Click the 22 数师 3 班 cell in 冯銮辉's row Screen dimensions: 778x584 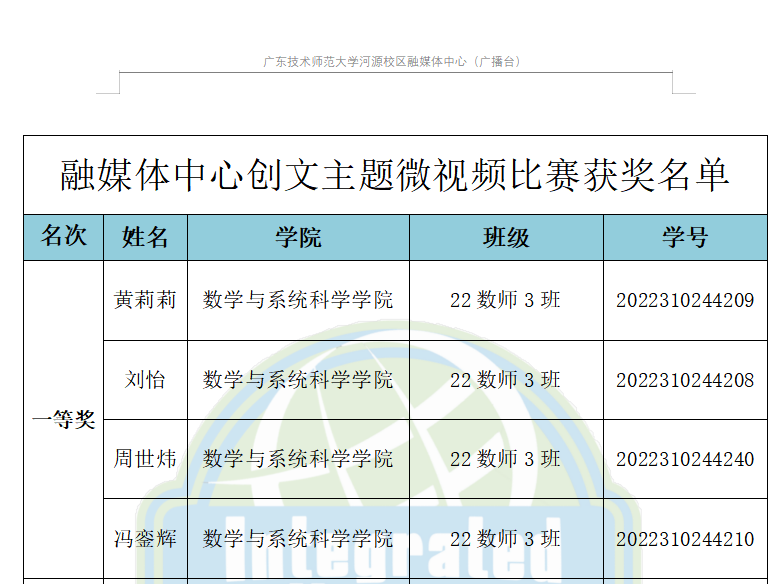pos(506,539)
